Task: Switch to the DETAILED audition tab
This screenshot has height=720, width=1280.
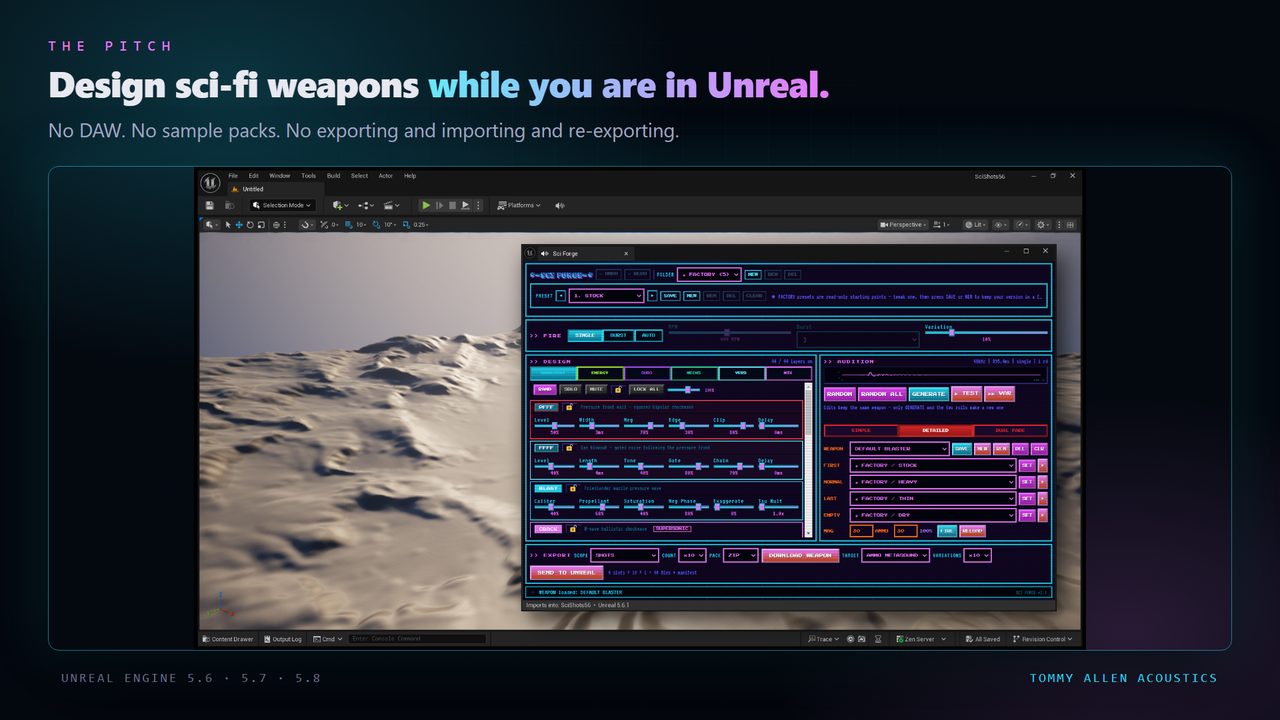Action: coord(935,431)
